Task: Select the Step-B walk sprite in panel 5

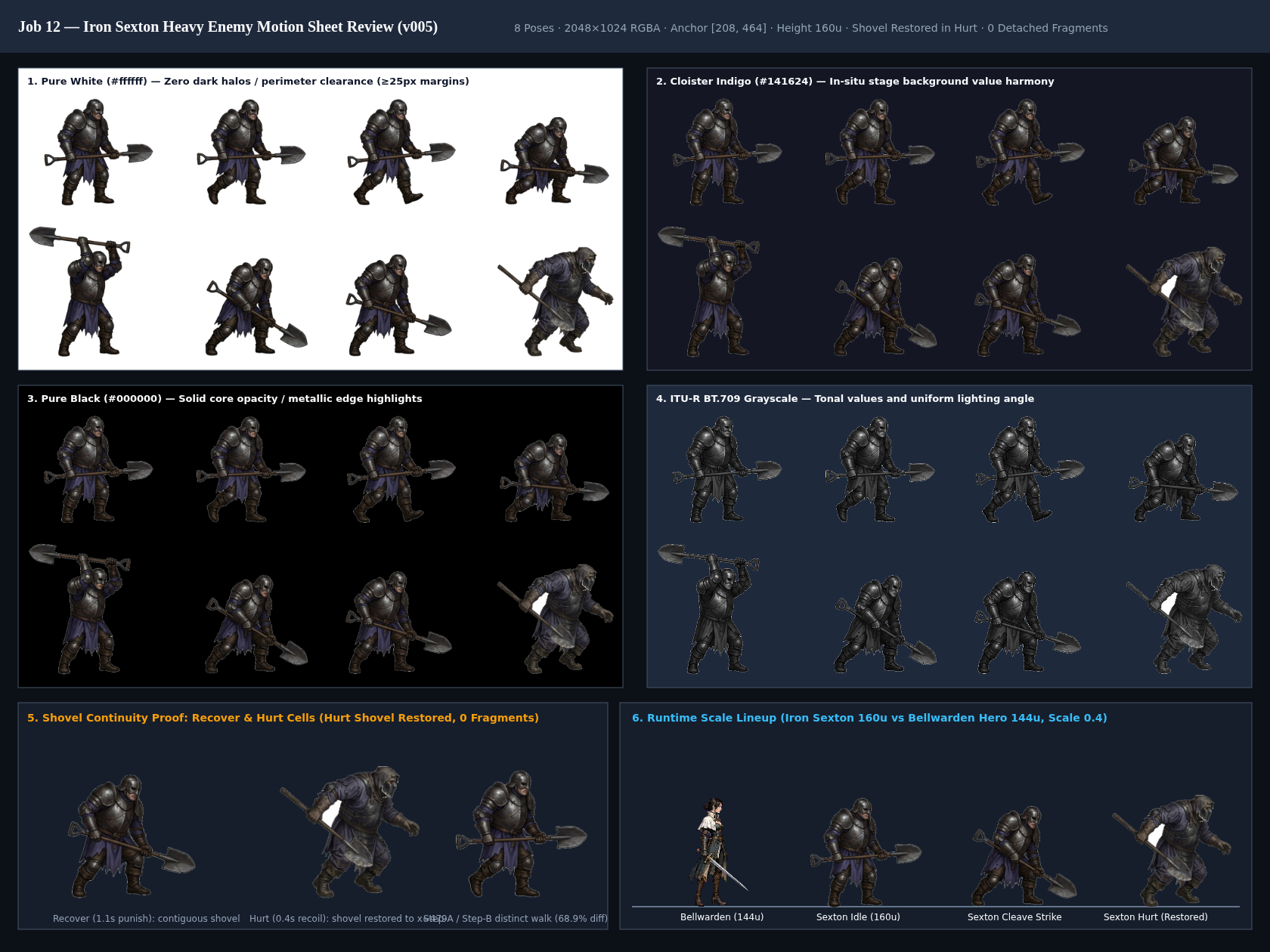Action: point(521,834)
